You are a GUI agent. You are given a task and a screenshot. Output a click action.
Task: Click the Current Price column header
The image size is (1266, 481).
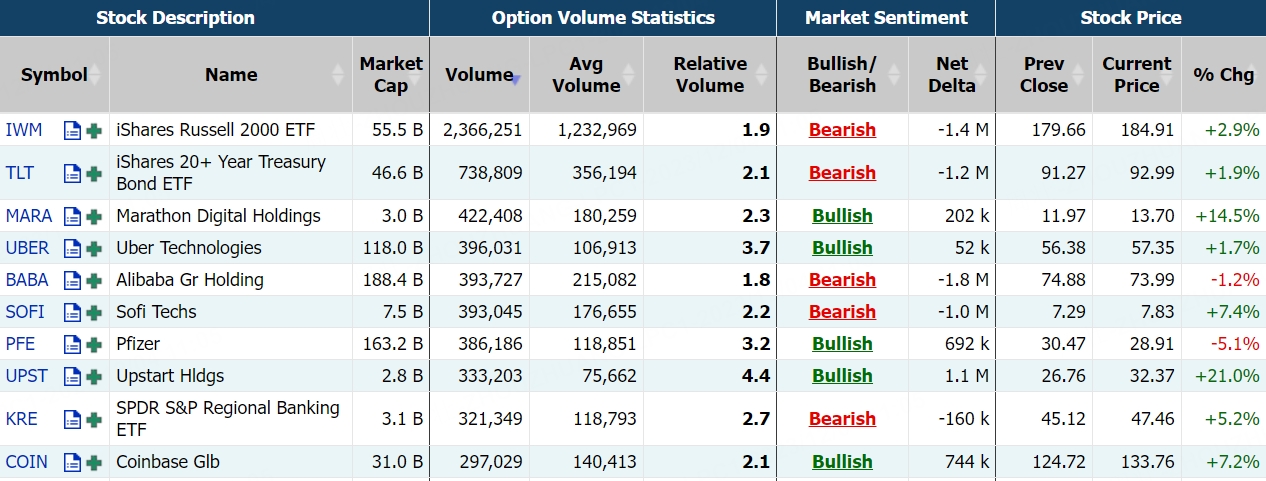click(1136, 75)
